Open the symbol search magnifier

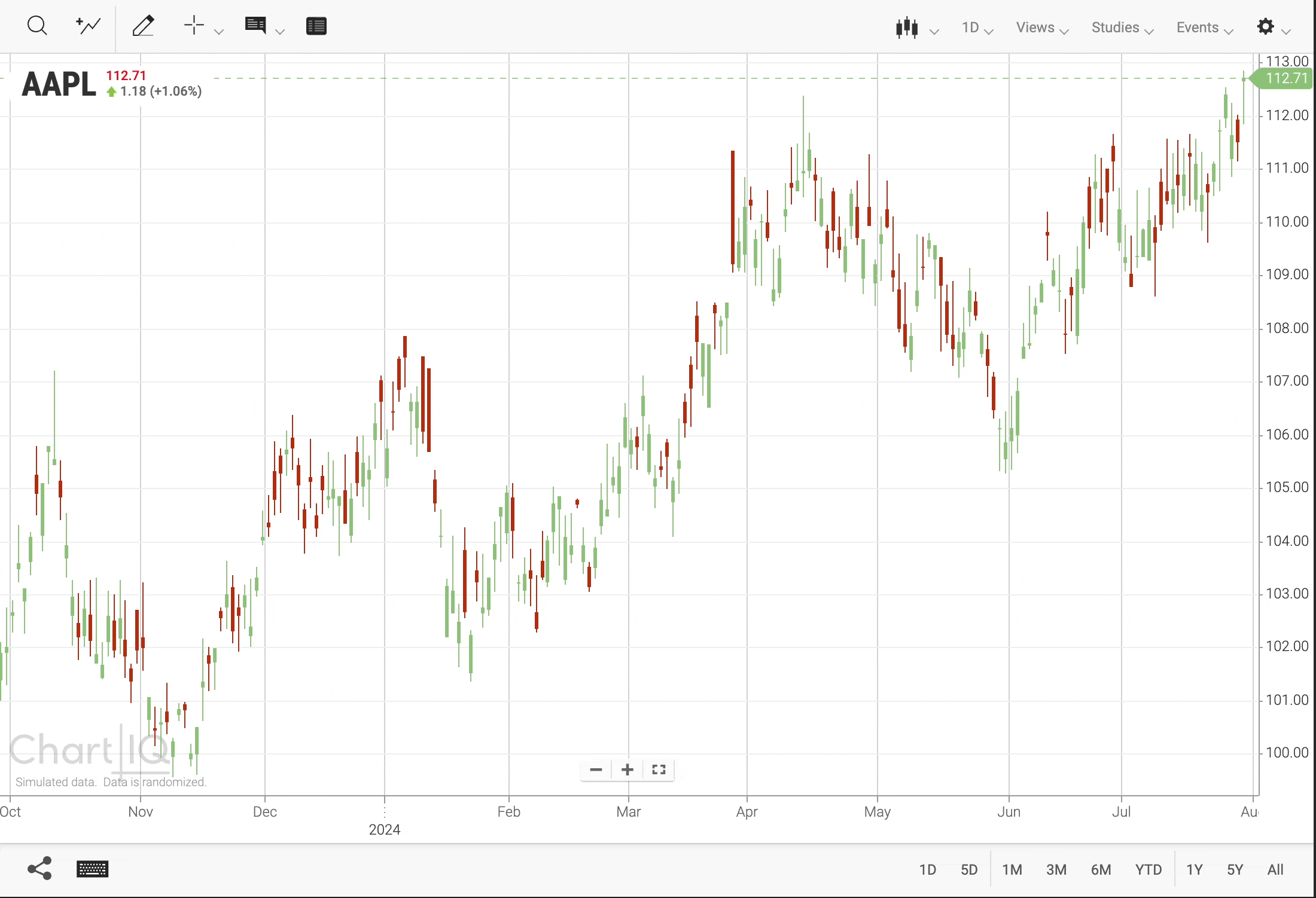(x=37, y=26)
